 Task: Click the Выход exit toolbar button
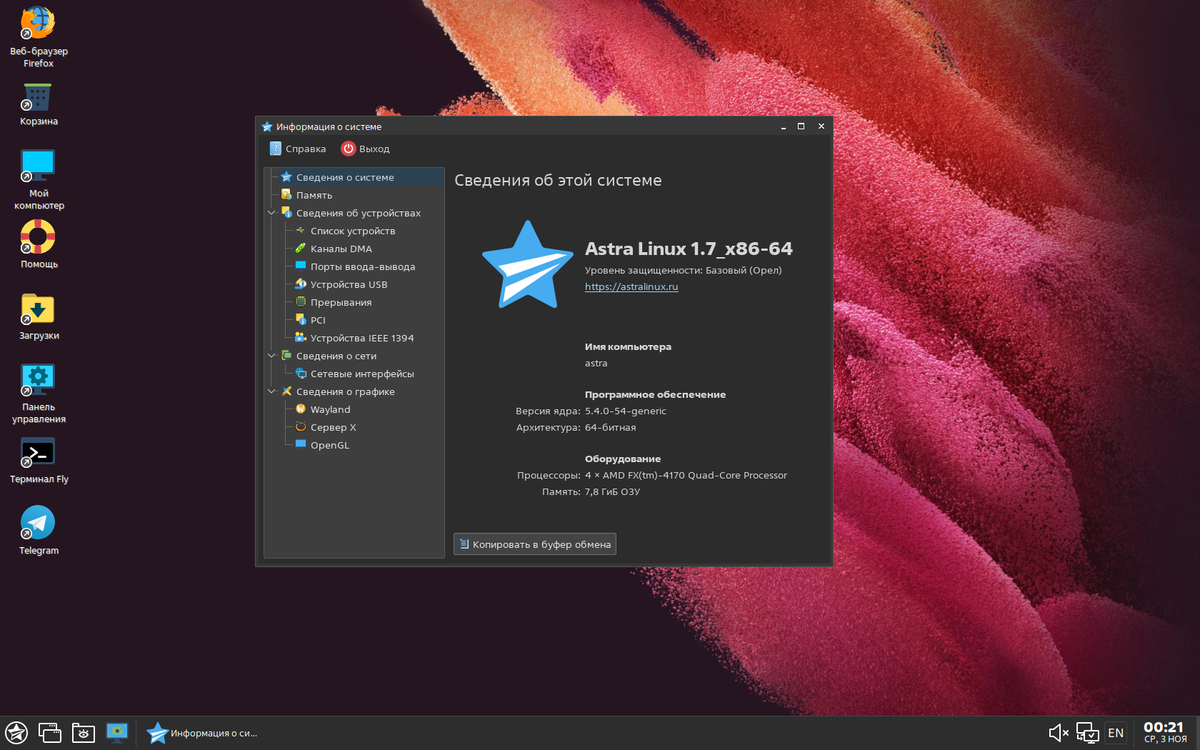tap(365, 149)
